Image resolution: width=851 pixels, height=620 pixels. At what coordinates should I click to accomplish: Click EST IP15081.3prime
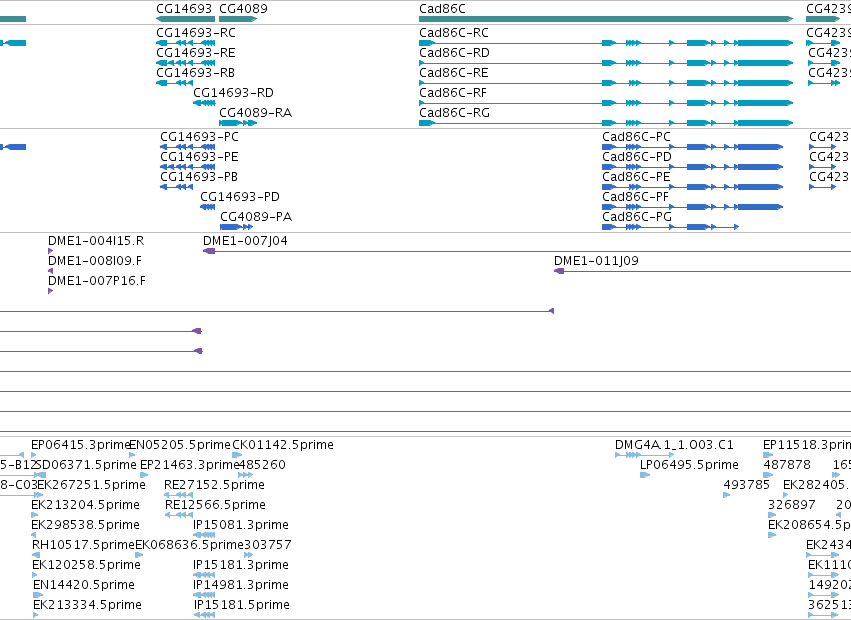click(241, 526)
